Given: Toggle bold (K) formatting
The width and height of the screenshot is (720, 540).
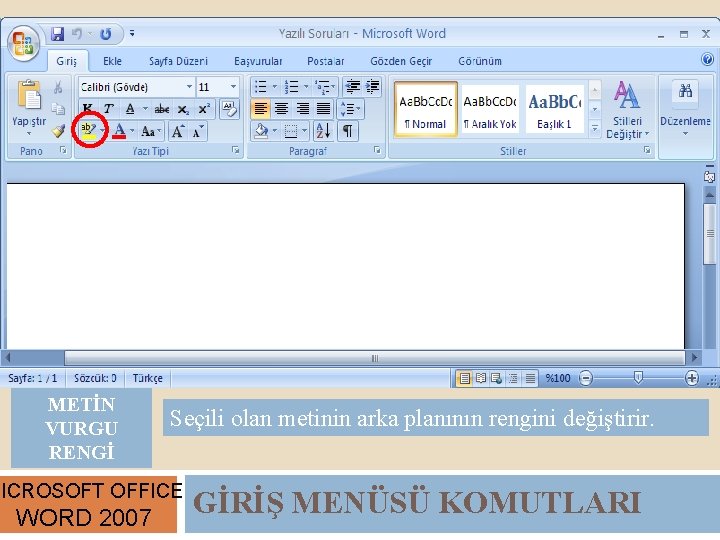Looking at the screenshot, I should pos(87,109).
